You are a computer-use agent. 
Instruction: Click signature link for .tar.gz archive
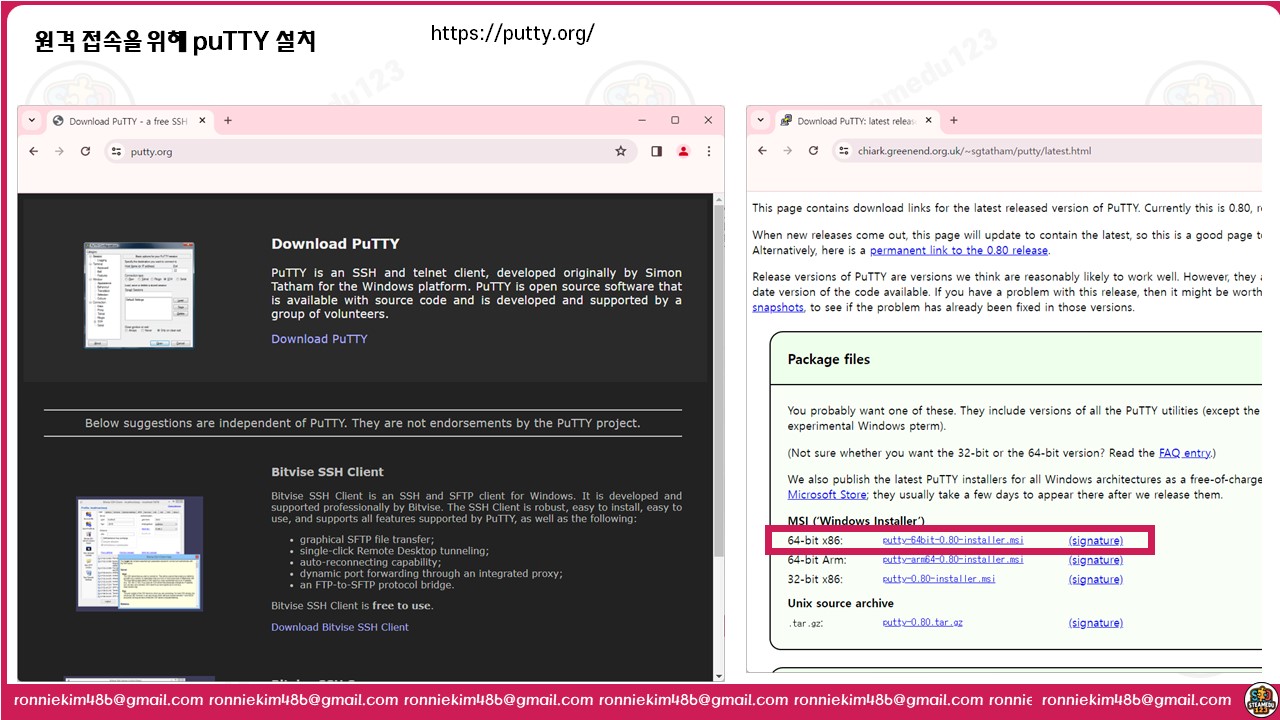(1096, 622)
